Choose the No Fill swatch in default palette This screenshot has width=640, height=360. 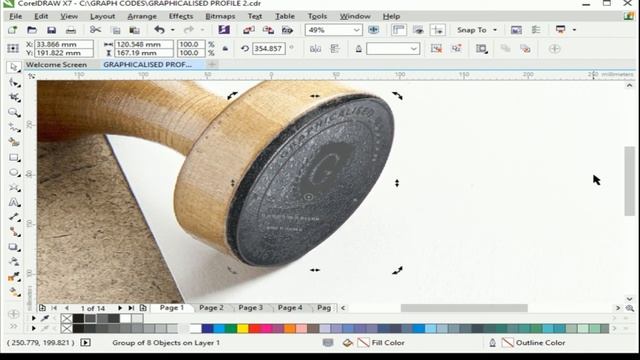tap(66, 328)
